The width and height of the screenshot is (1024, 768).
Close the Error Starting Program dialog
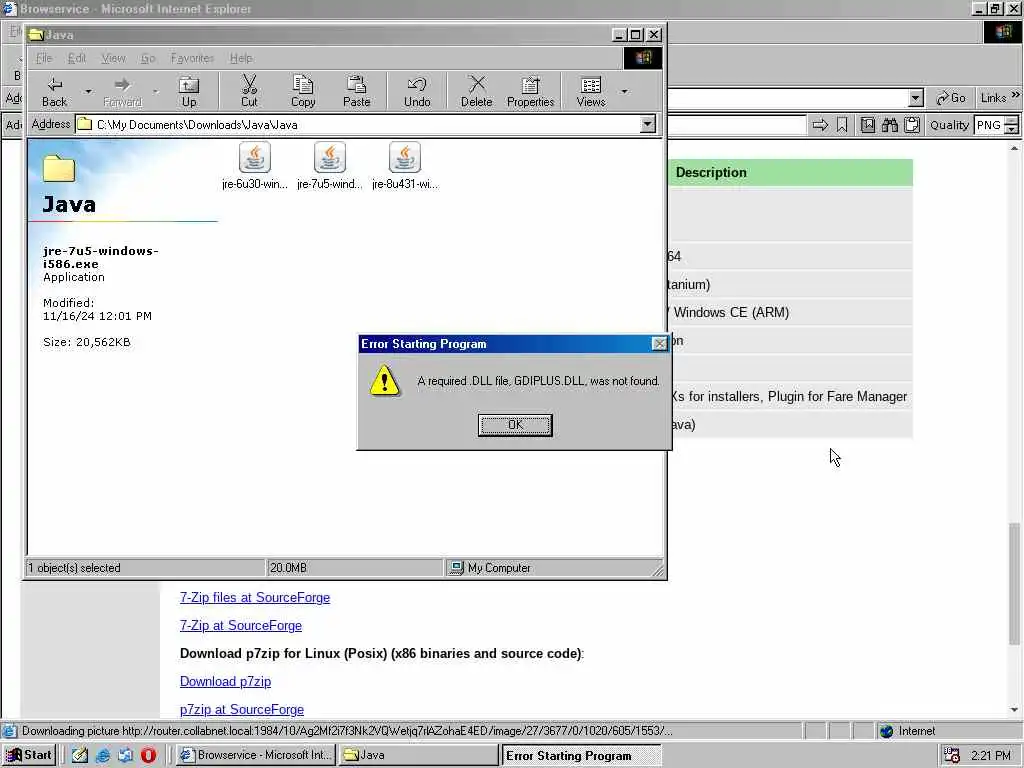click(x=660, y=344)
